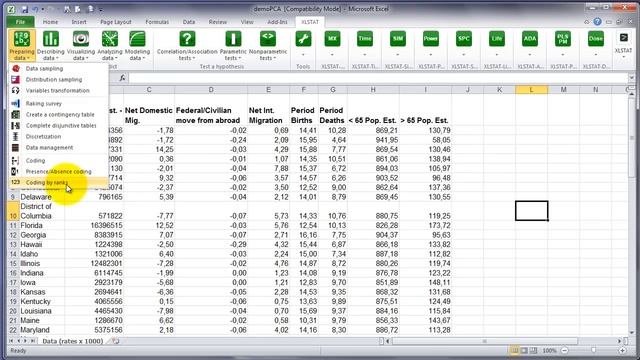
Task: Open the Analyzing data menu
Action: (110, 45)
